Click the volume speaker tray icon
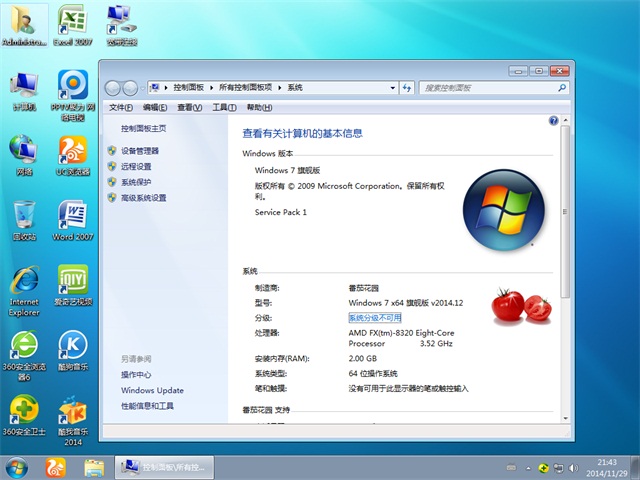 pos(573,468)
